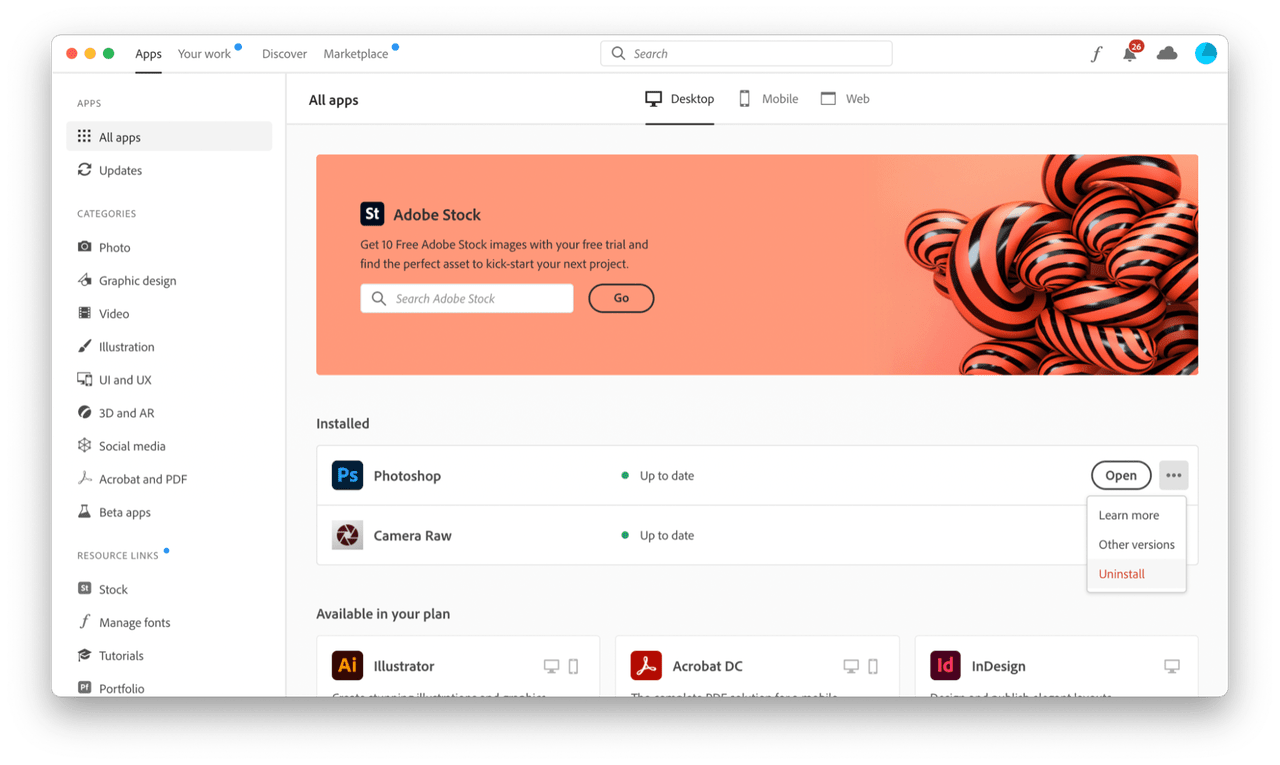This screenshot has height=765, width=1280.
Task: Click the Tutorials graduation cap icon
Action: [x=84, y=655]
